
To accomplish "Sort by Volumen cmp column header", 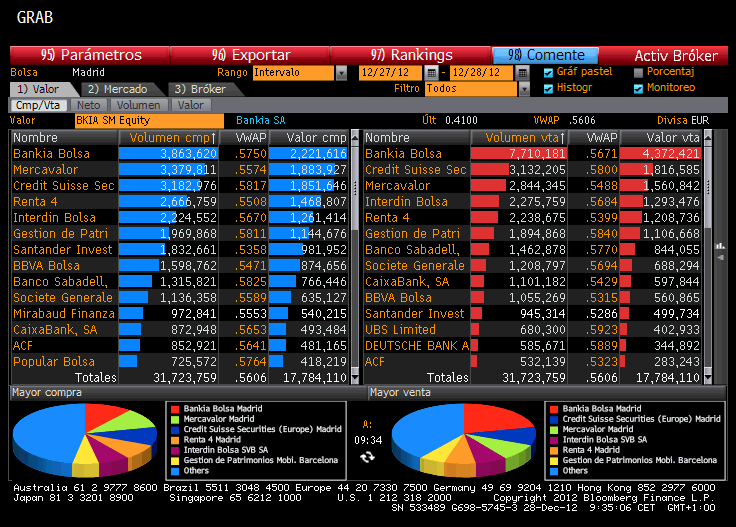I will pyautogui.click(x=168, y=137).
